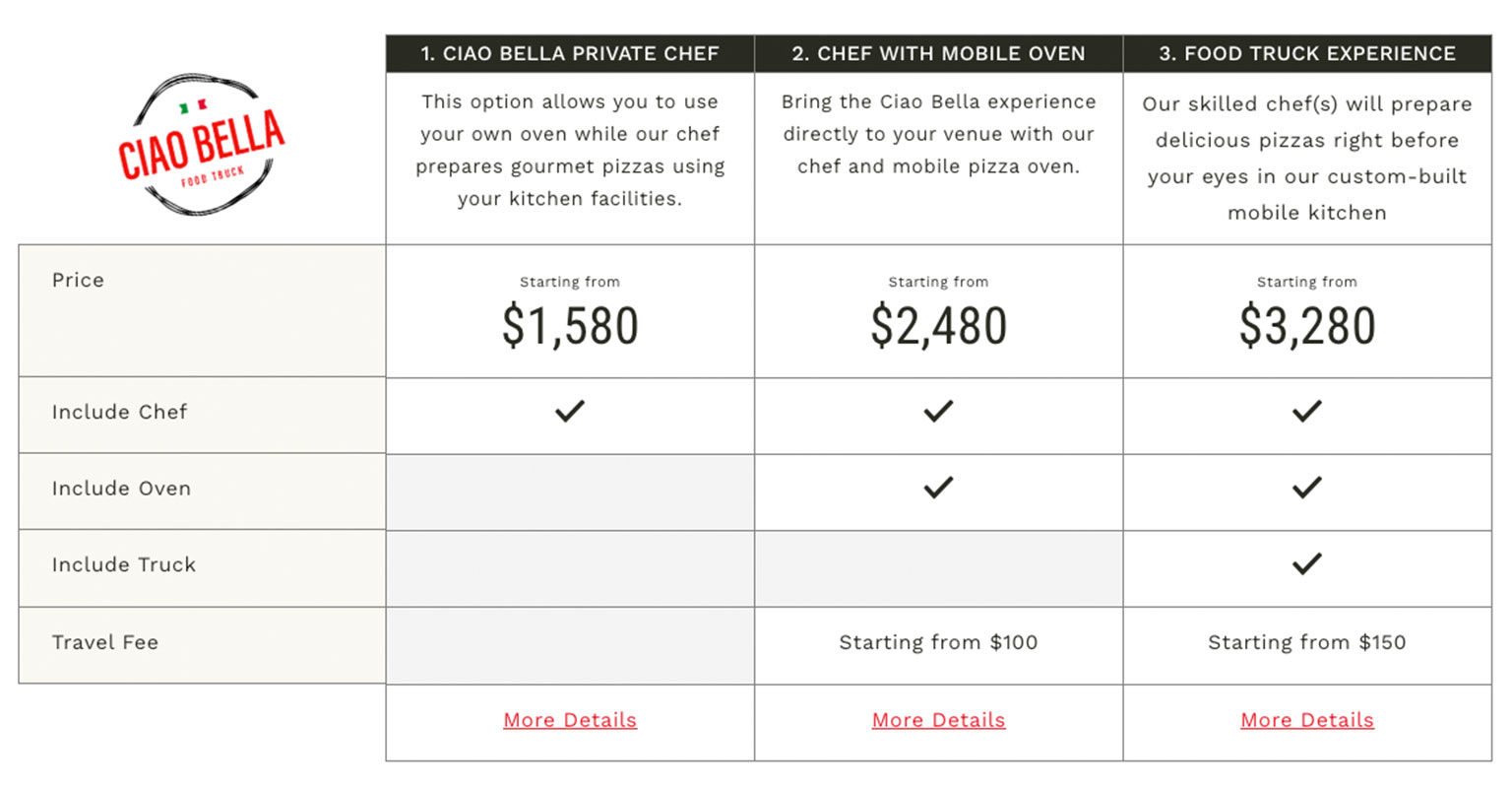Open More Details for Chef With Mobile Oven
Screen dimensions: 1512x786
[938, 720]
